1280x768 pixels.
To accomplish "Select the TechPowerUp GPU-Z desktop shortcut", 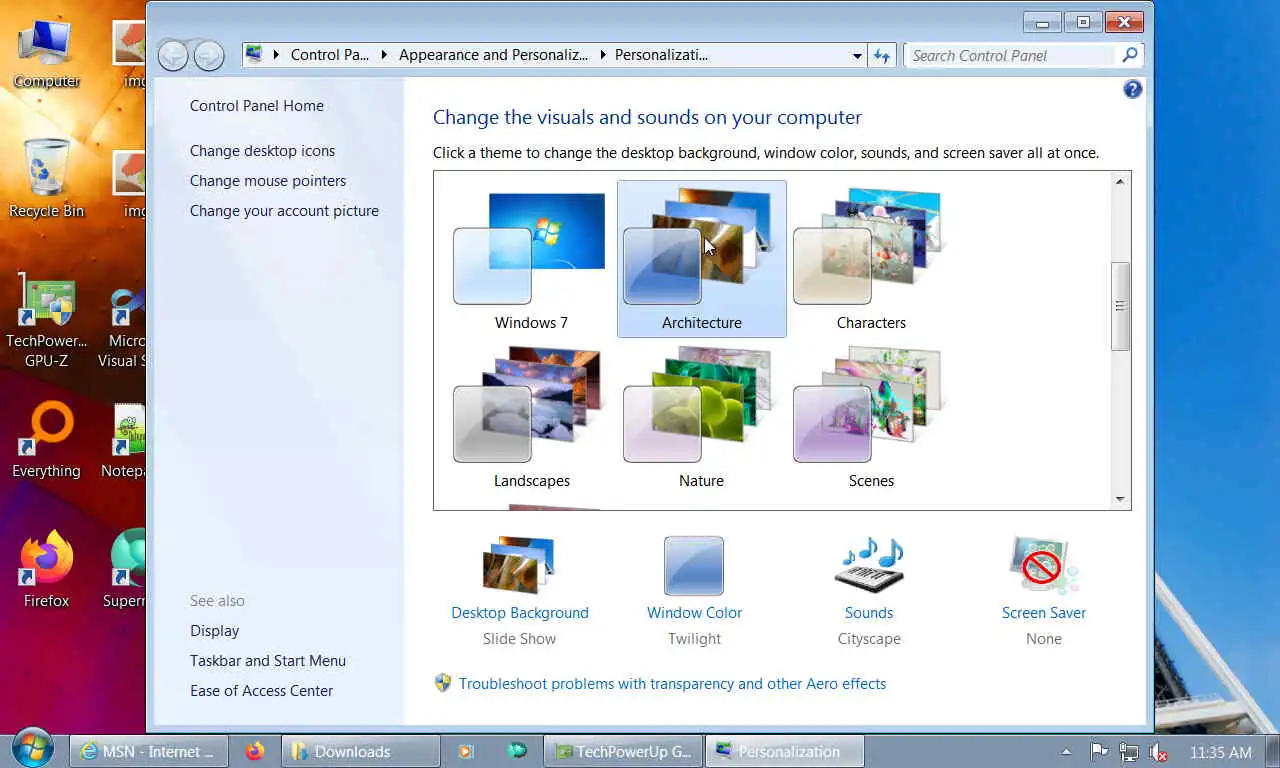I will click(46, 320).
